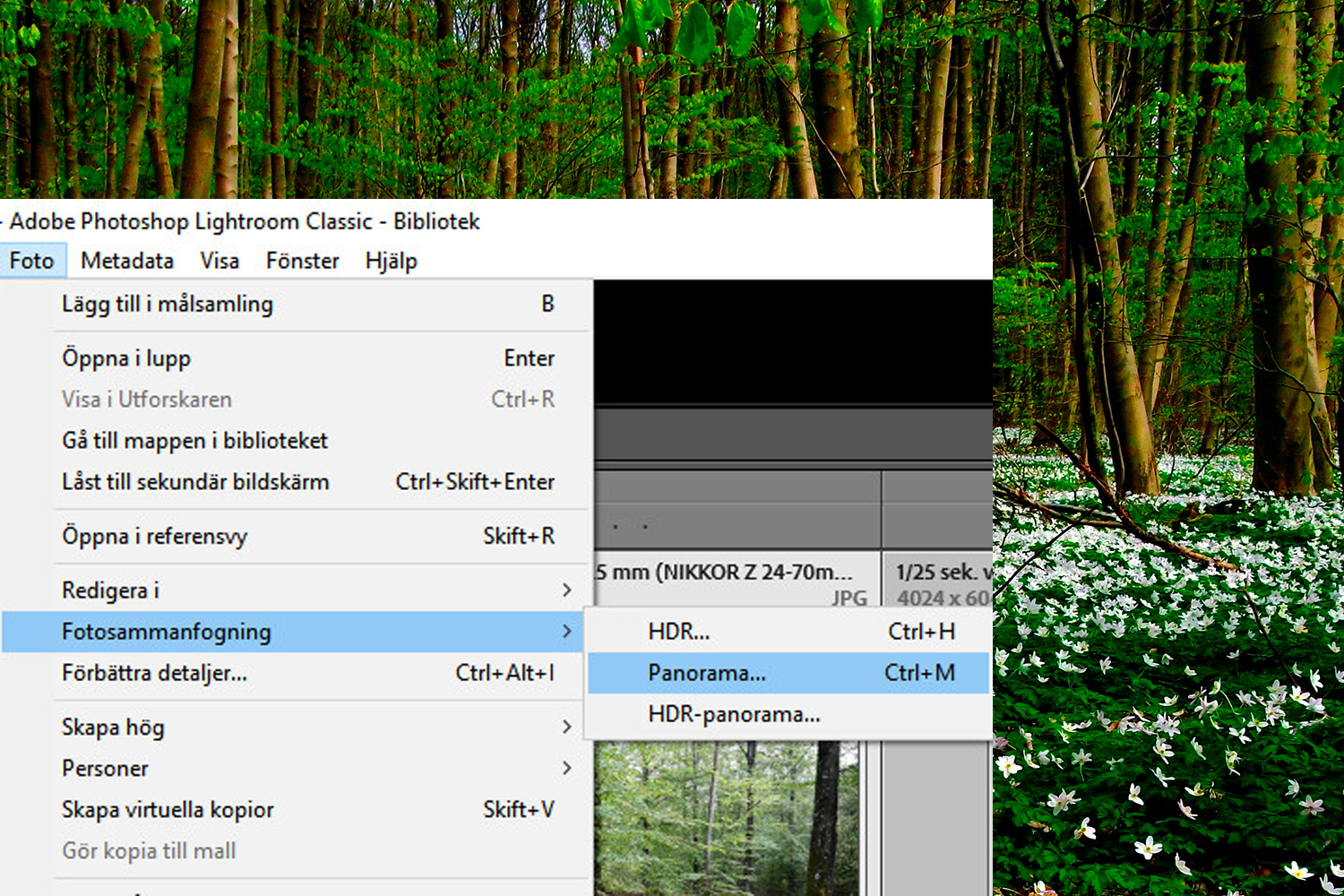The width and height of the screenshot is (1344, 896).
Task: Open the Foto menu
Action: coord(33,261)
